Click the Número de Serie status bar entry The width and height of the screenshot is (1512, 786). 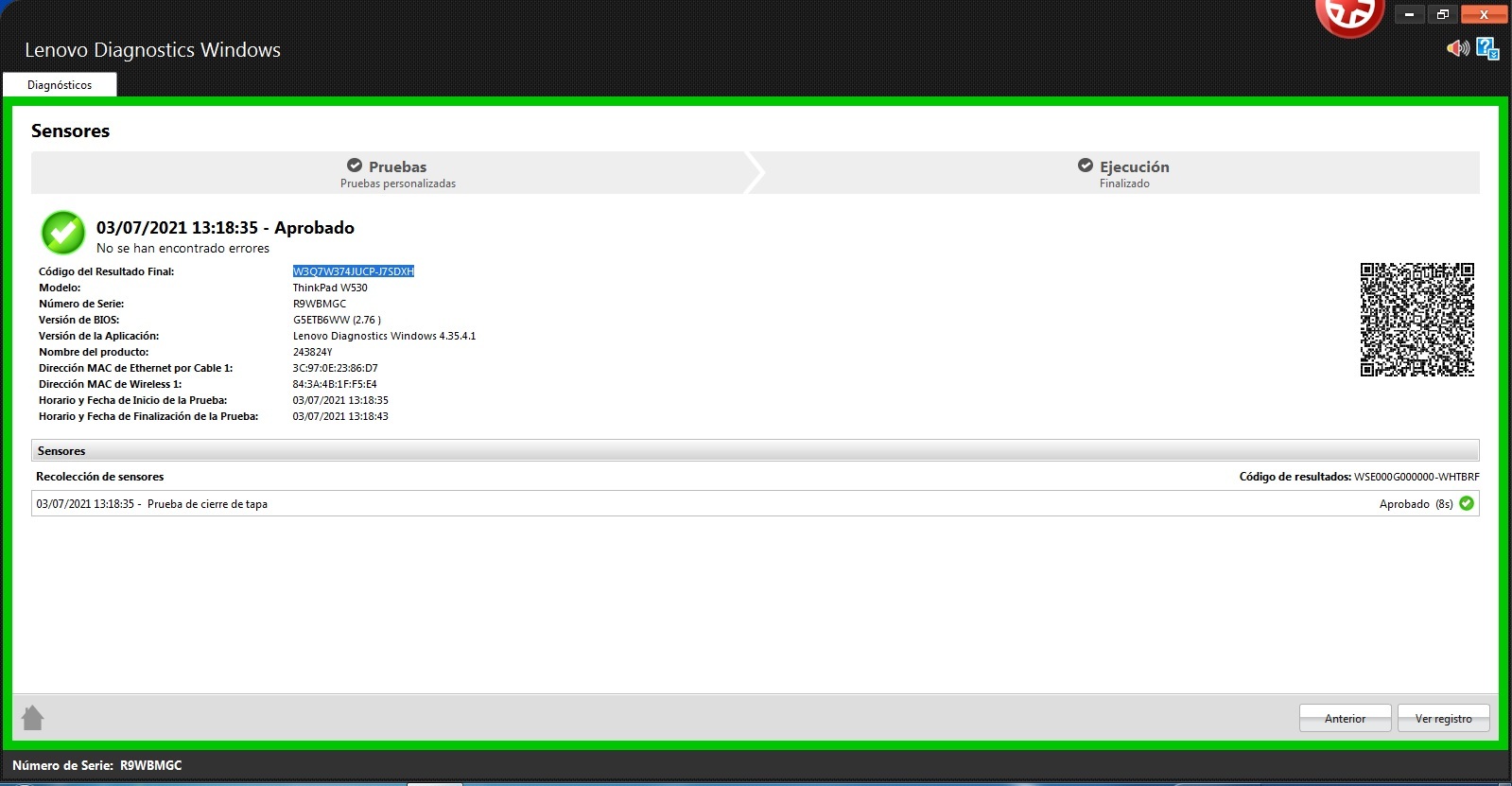tap(96, 765)
